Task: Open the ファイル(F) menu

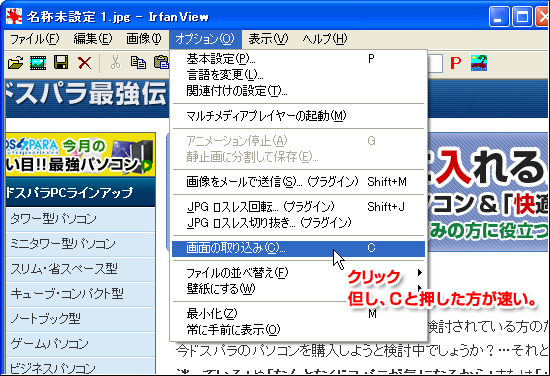Action: coord(34,39)
